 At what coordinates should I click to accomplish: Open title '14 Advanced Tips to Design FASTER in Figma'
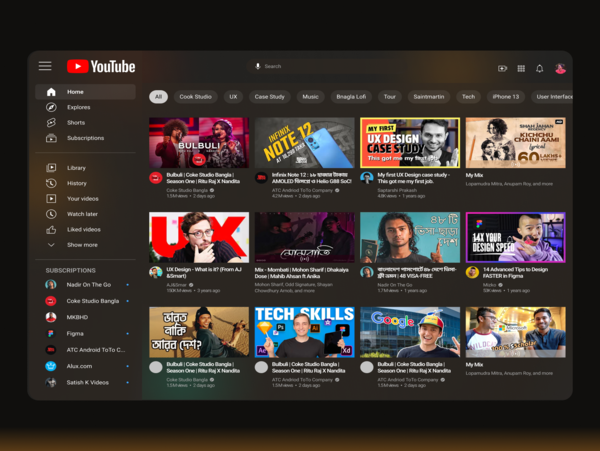coord(515,273)
